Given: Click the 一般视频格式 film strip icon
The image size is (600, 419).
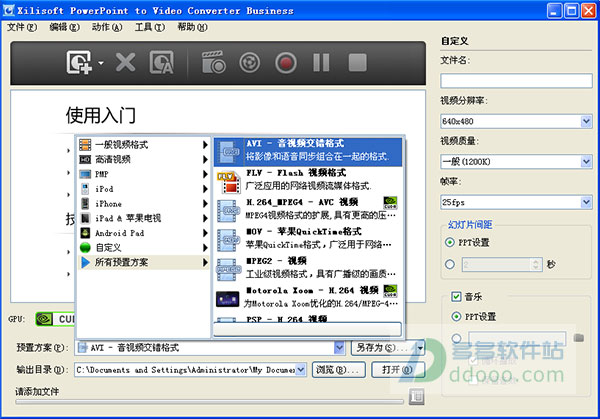Looking at the screenshot, I should coord(85,145).
